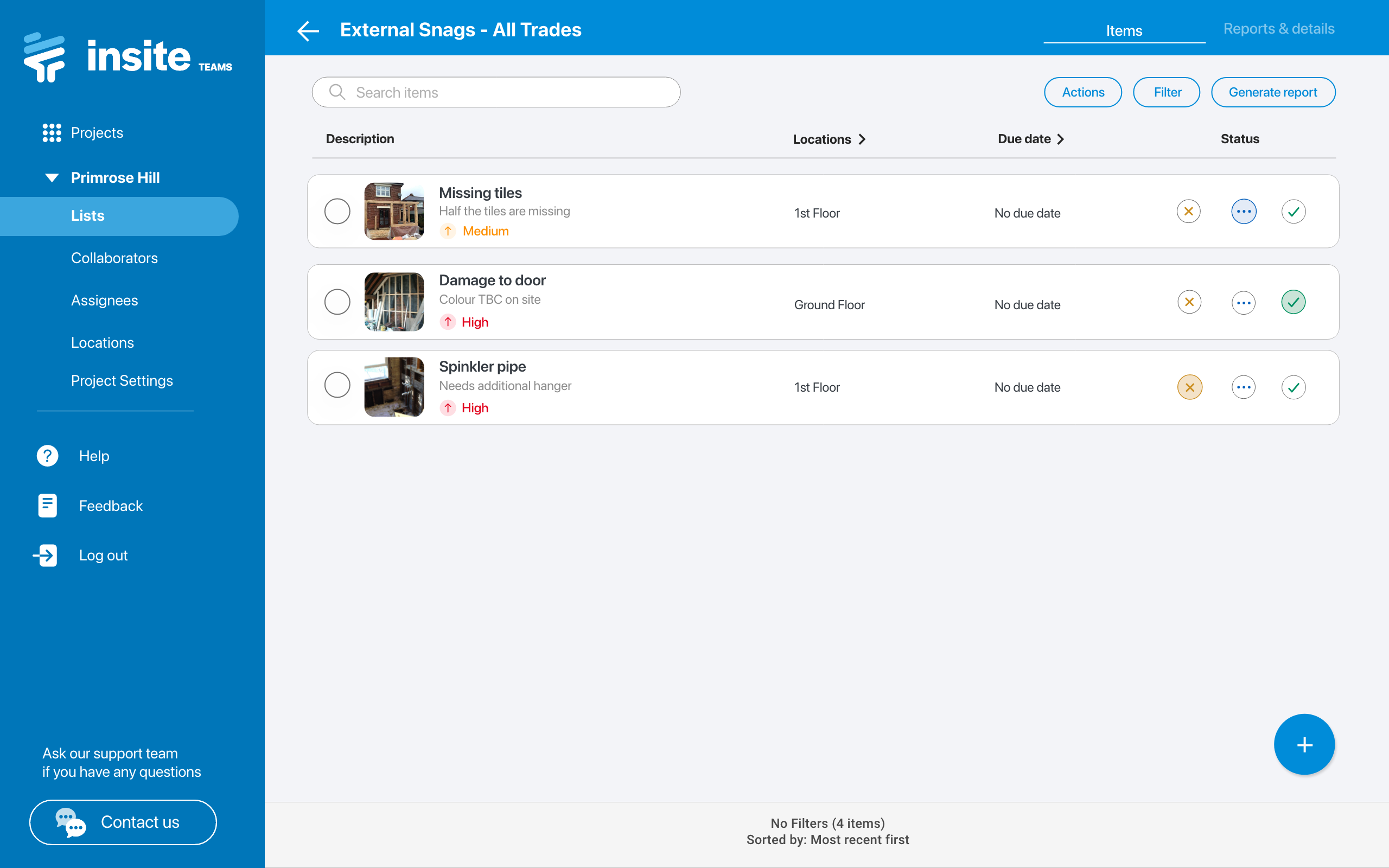Set Damage to door status to green checkmark
1389x868 pixels.
(x=1293, y=302)
